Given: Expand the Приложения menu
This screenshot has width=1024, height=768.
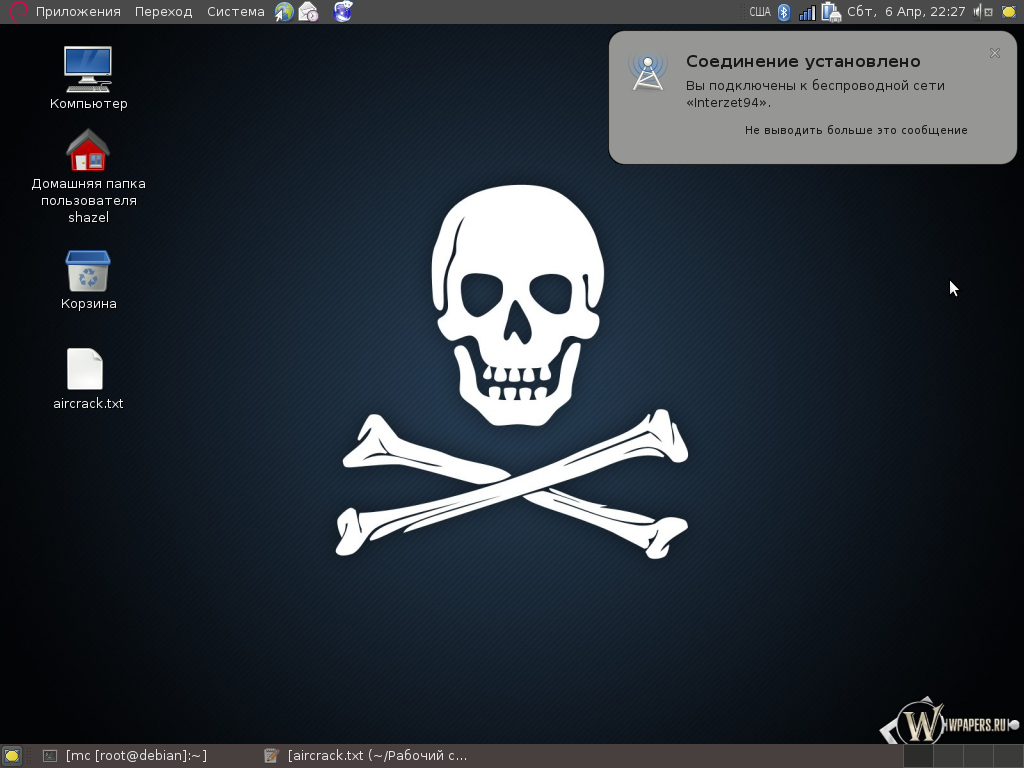Looking at the screenshot, I should [x=78, y=12].
